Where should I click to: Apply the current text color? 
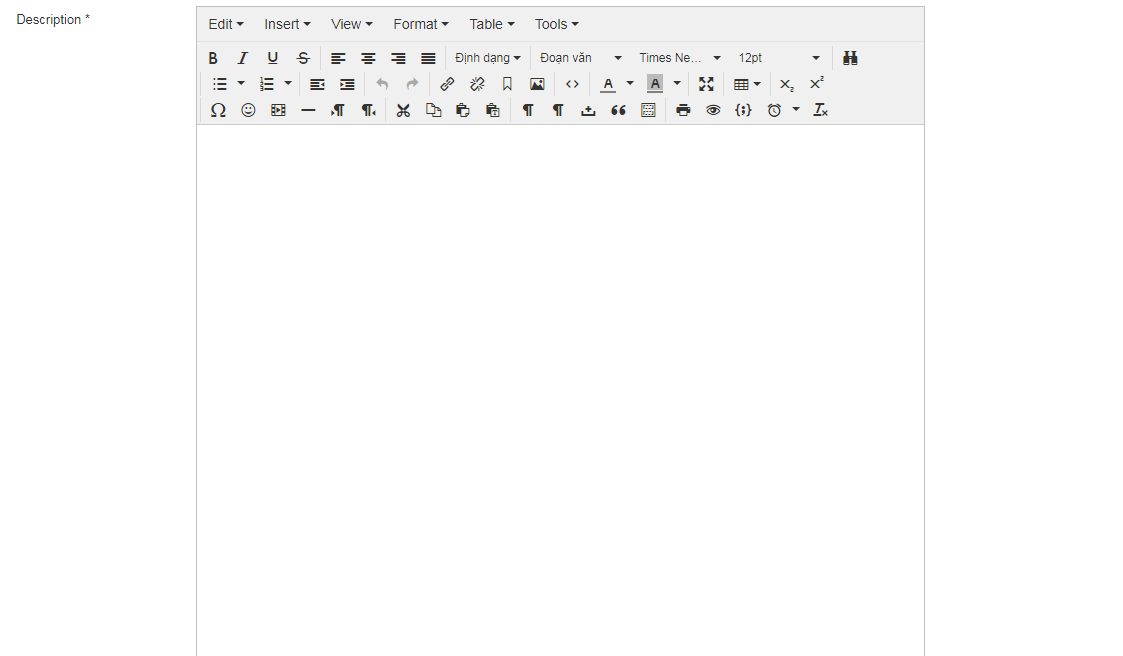[608, 85]
